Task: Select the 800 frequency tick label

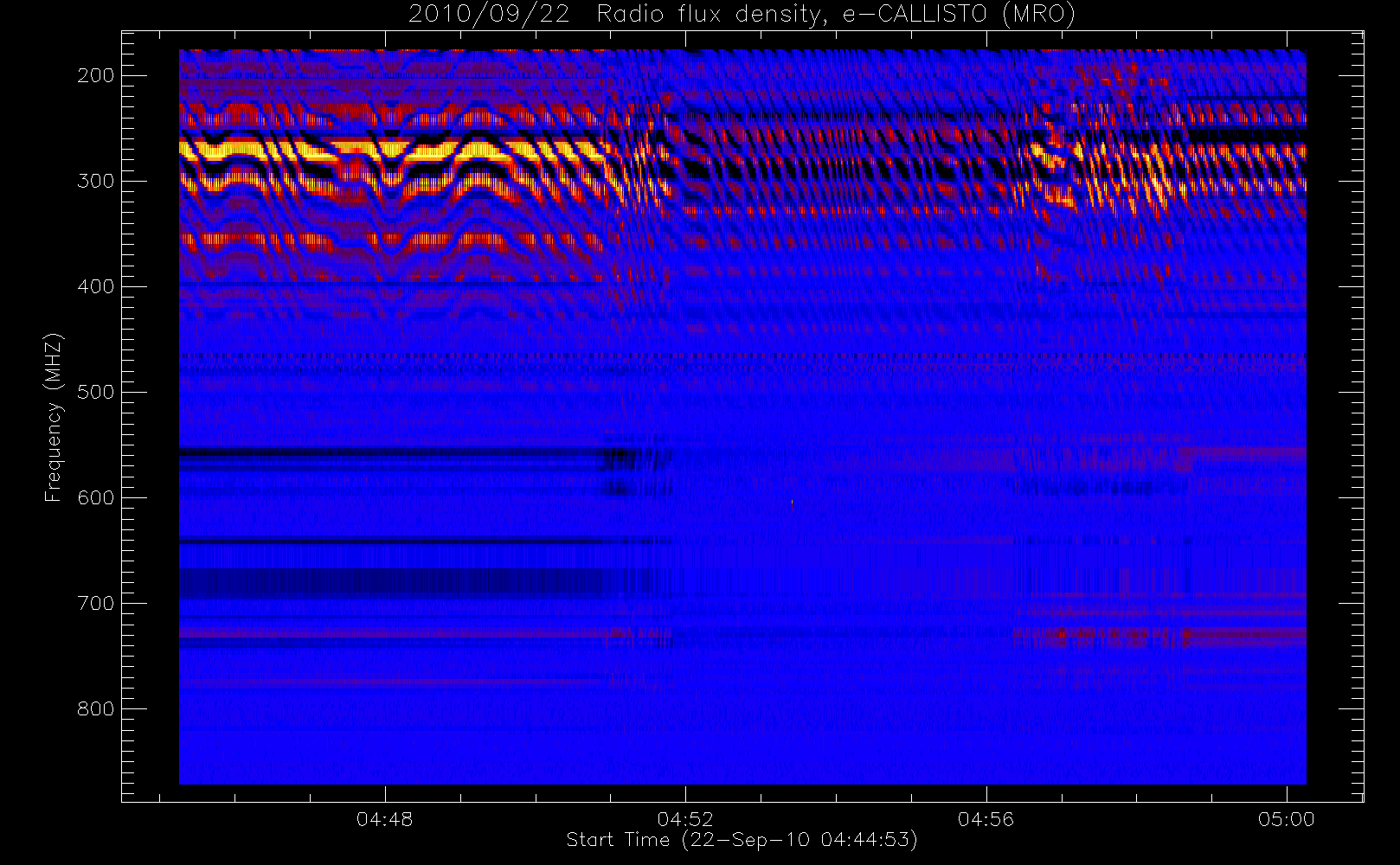Action: 96,708
